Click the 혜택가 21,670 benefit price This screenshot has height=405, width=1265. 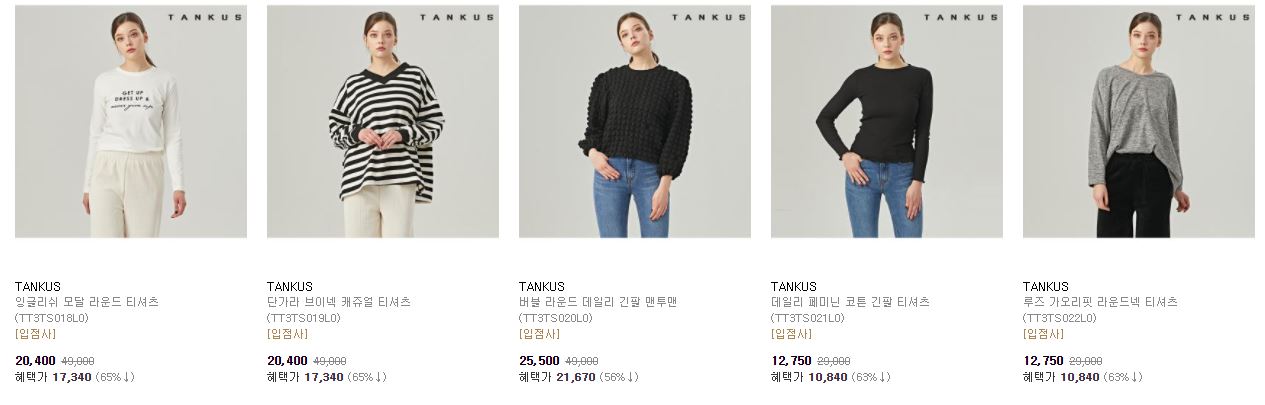pyautogui.click(x=557, y=377)
